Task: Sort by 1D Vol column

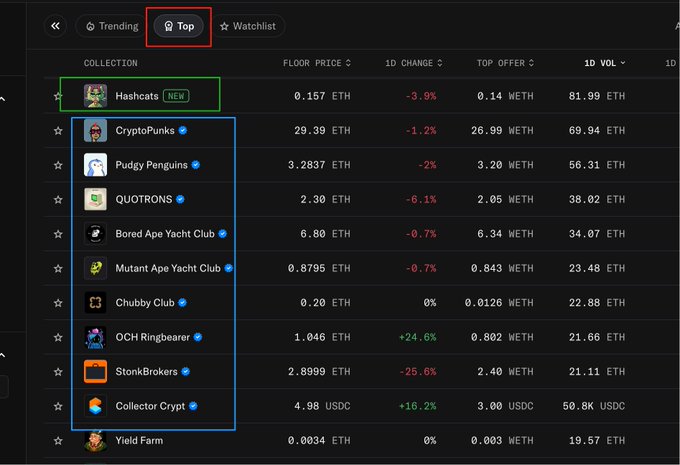Action: coord(605,63)
